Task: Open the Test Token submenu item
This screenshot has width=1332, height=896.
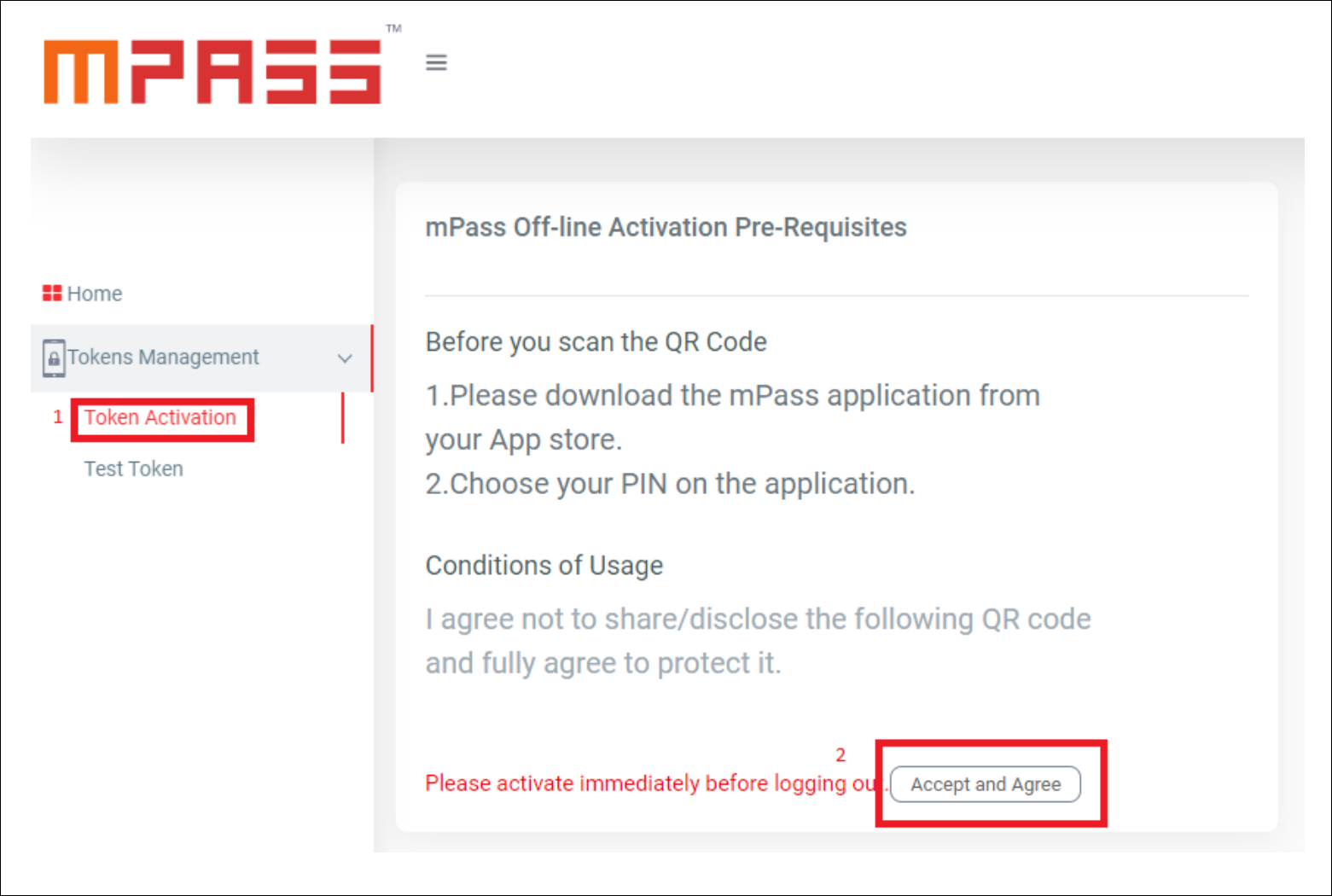Action: (133, 468)
